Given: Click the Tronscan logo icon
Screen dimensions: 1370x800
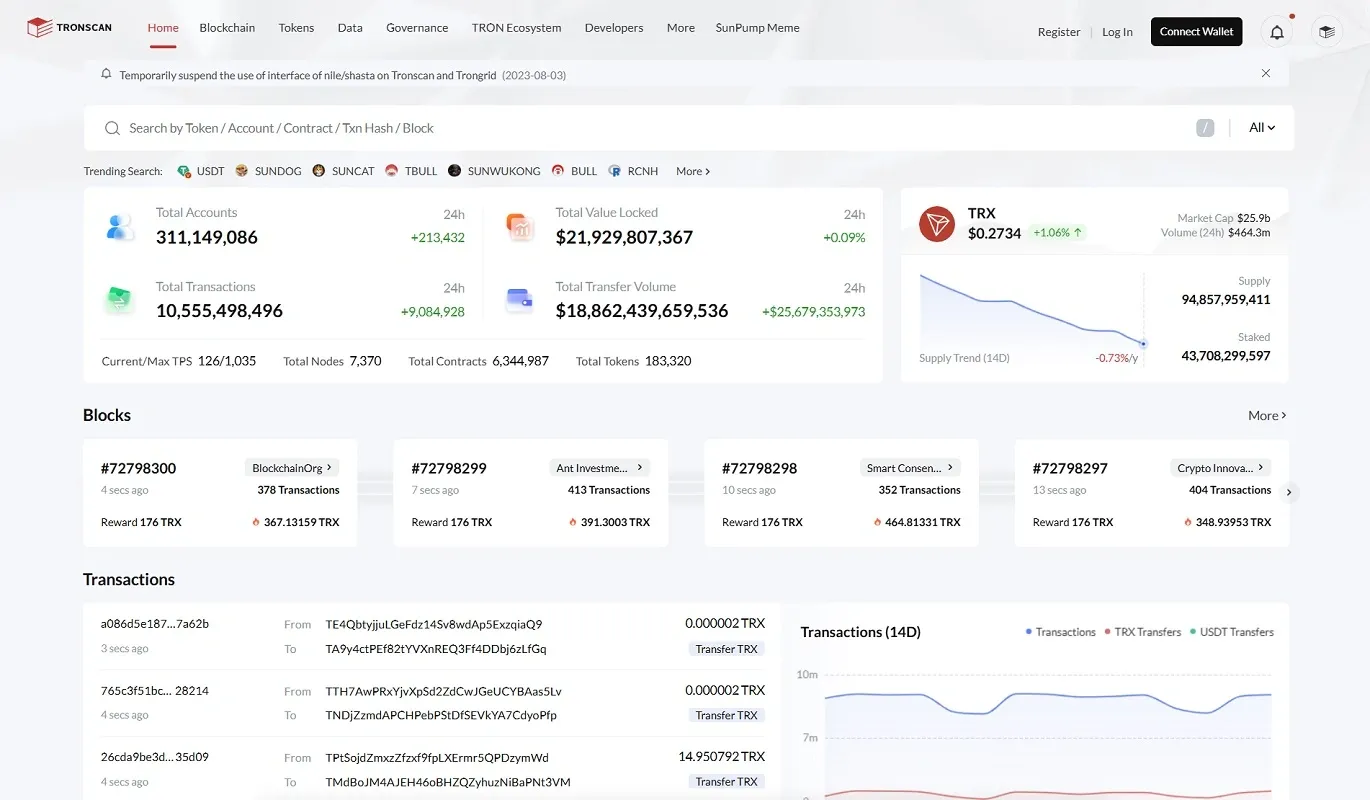Looking at the screenshot, I should point(39,28).
